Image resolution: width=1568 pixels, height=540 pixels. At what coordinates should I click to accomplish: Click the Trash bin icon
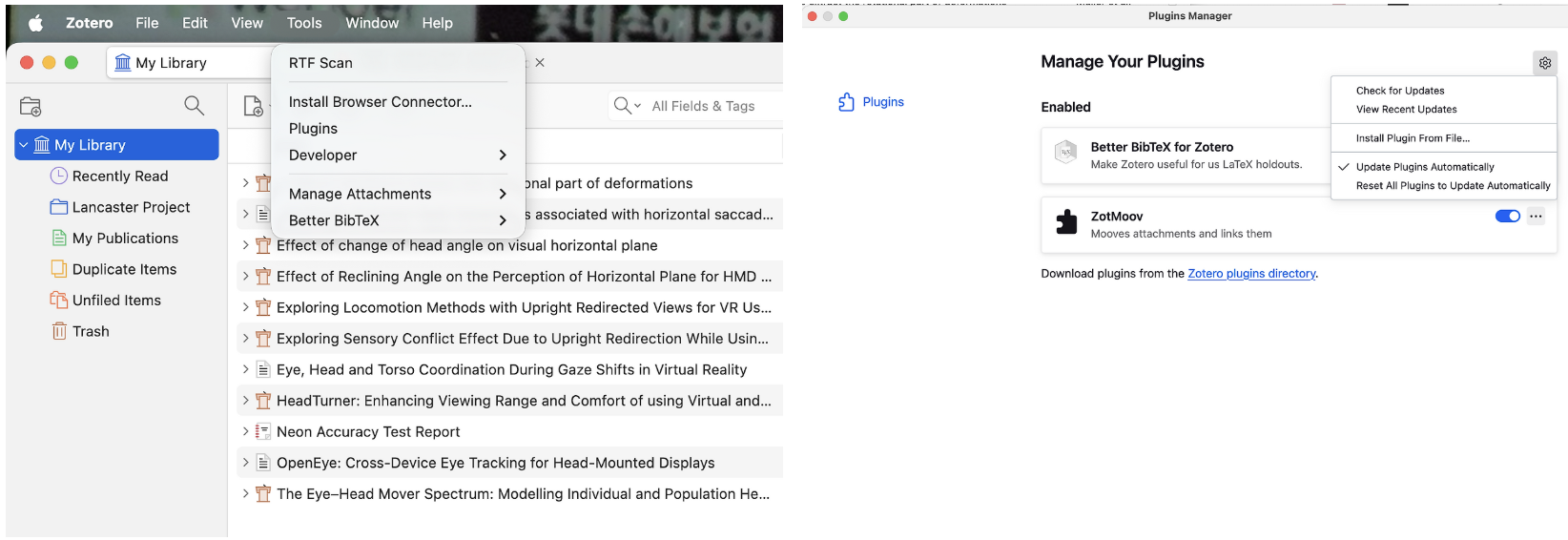(x=59, y=331)
